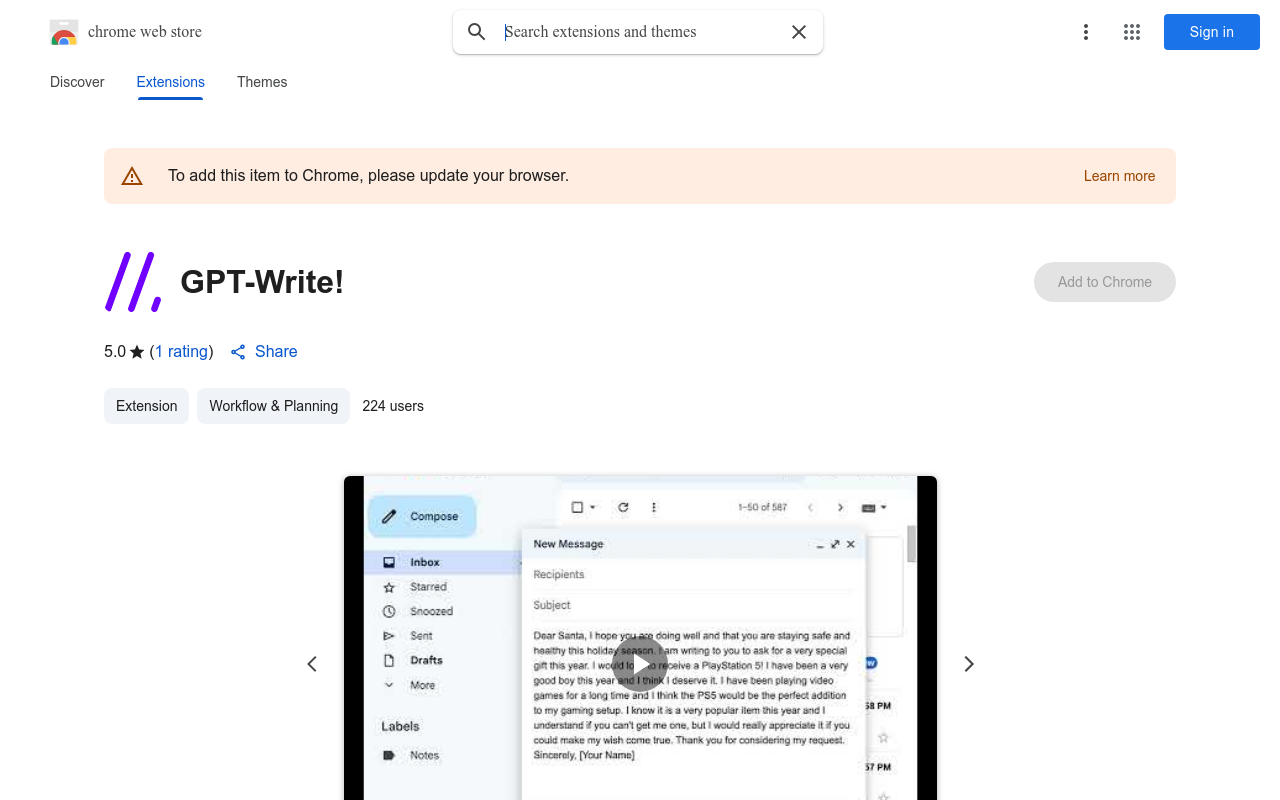Click the warning triangle icon in banner
The image size is (1280, 800).
point(132,176)
